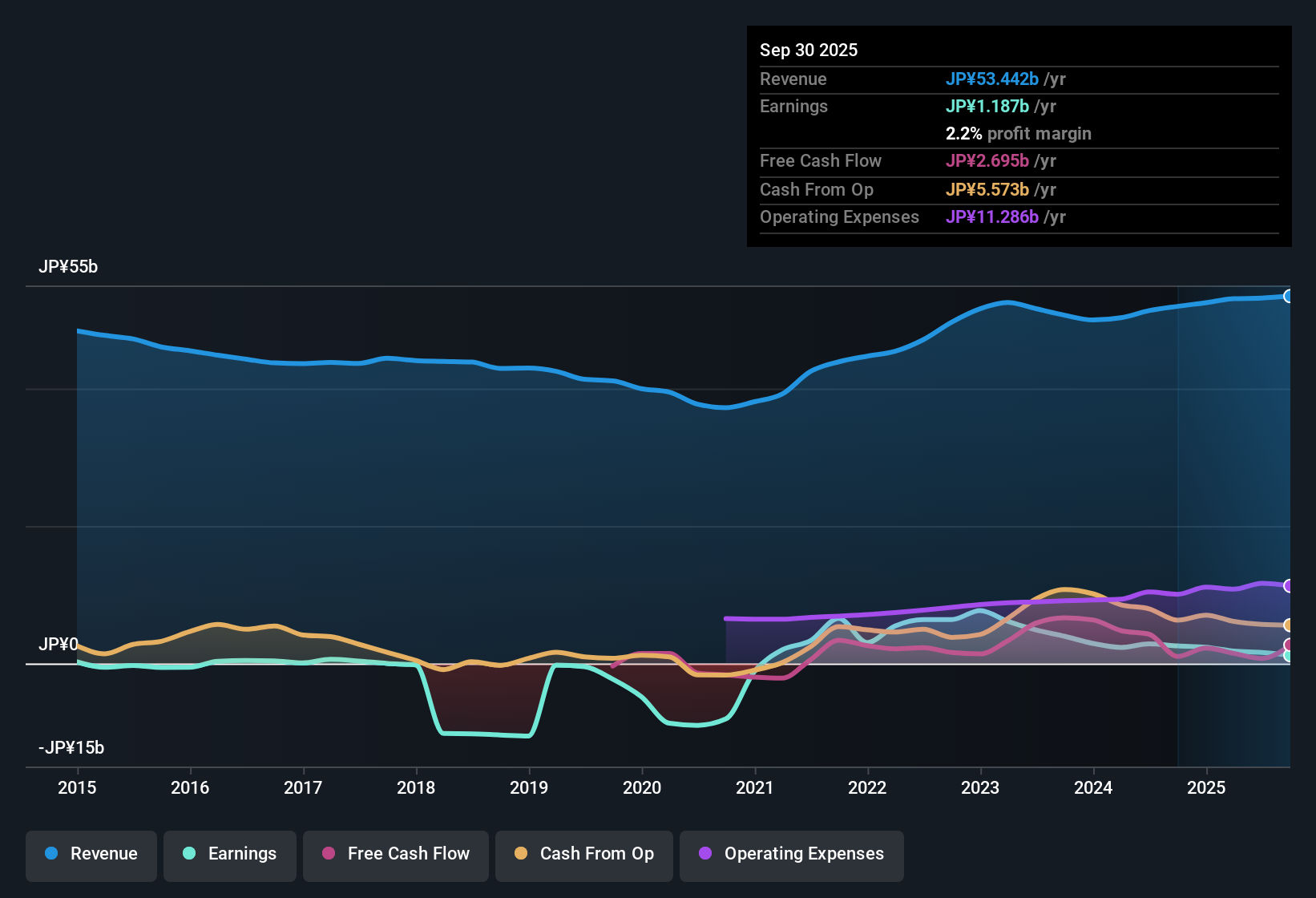This screenshot has height=898, width=1316.
Task: Click the Cash From Op legend color dot
Action: 521,854
